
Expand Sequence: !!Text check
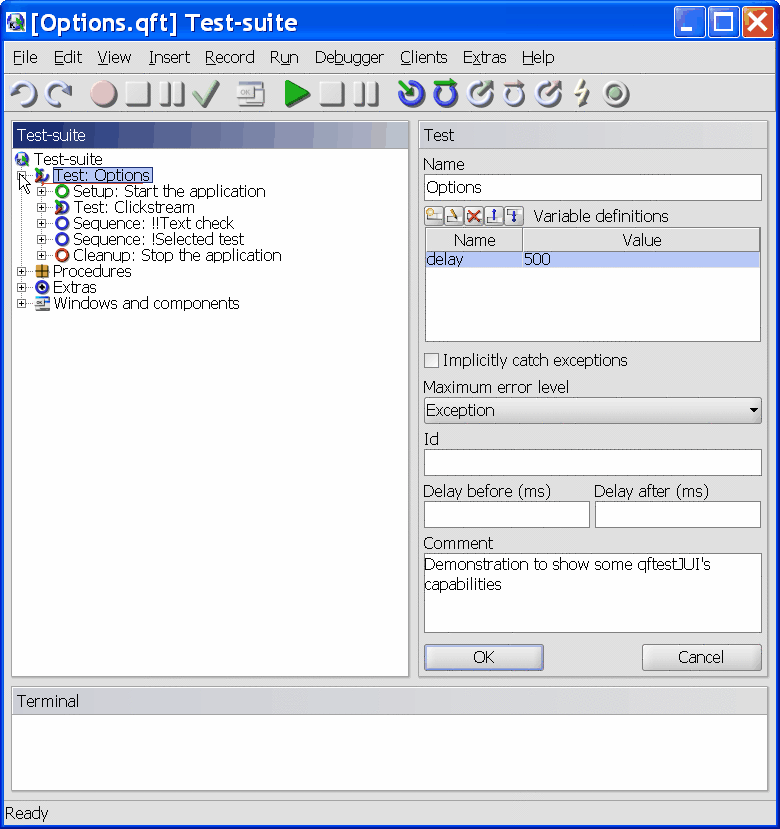(41, 224)
